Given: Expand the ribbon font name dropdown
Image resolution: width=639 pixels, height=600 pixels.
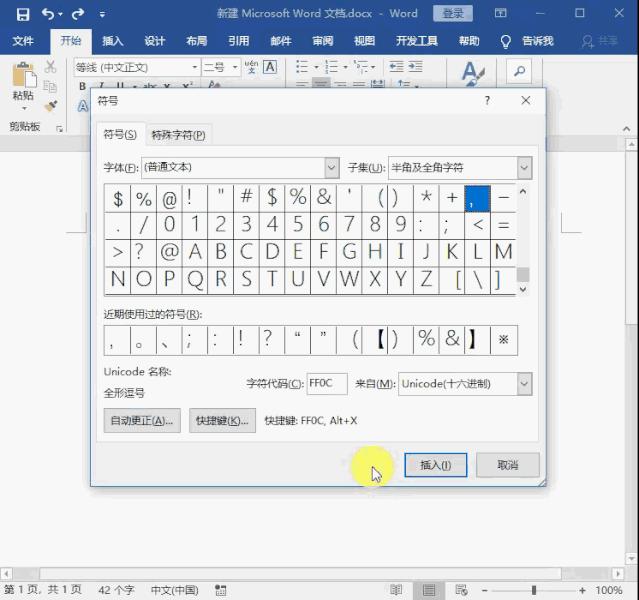Looking at the screenshot, I should [195, 67].
